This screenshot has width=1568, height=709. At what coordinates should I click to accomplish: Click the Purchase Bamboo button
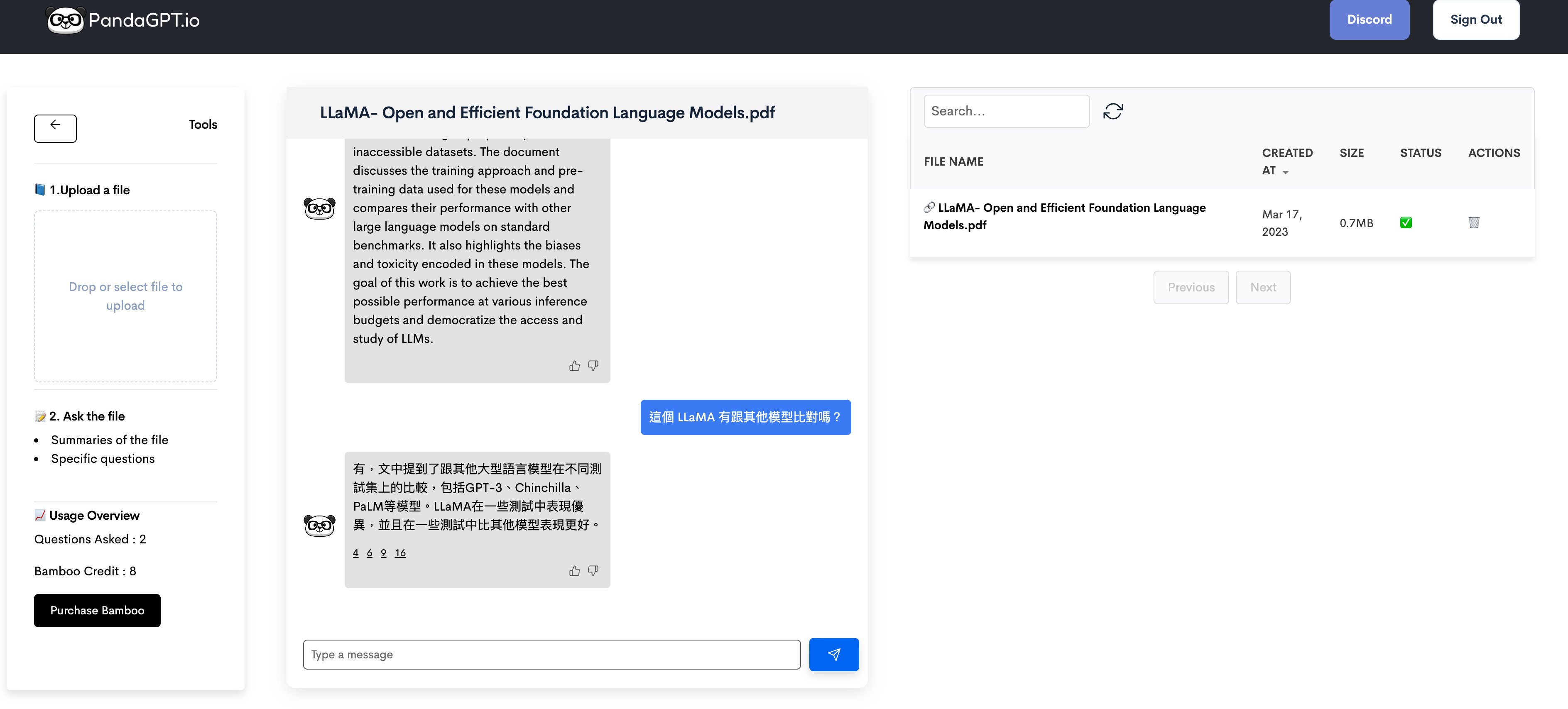(98, 610)
